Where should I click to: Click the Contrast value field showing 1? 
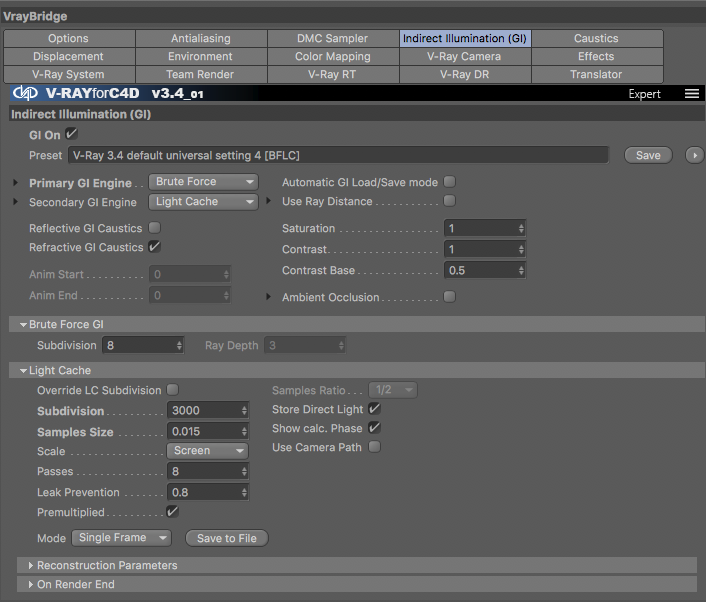pyautogui.click(x=484, y=249)
